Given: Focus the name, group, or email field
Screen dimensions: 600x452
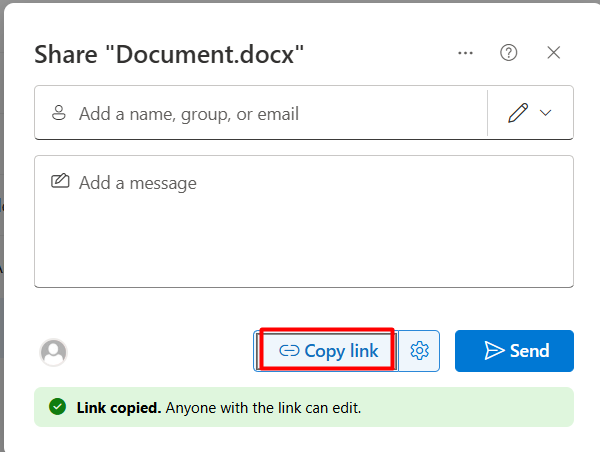Looking at the screenshot, I should (270, 114).
